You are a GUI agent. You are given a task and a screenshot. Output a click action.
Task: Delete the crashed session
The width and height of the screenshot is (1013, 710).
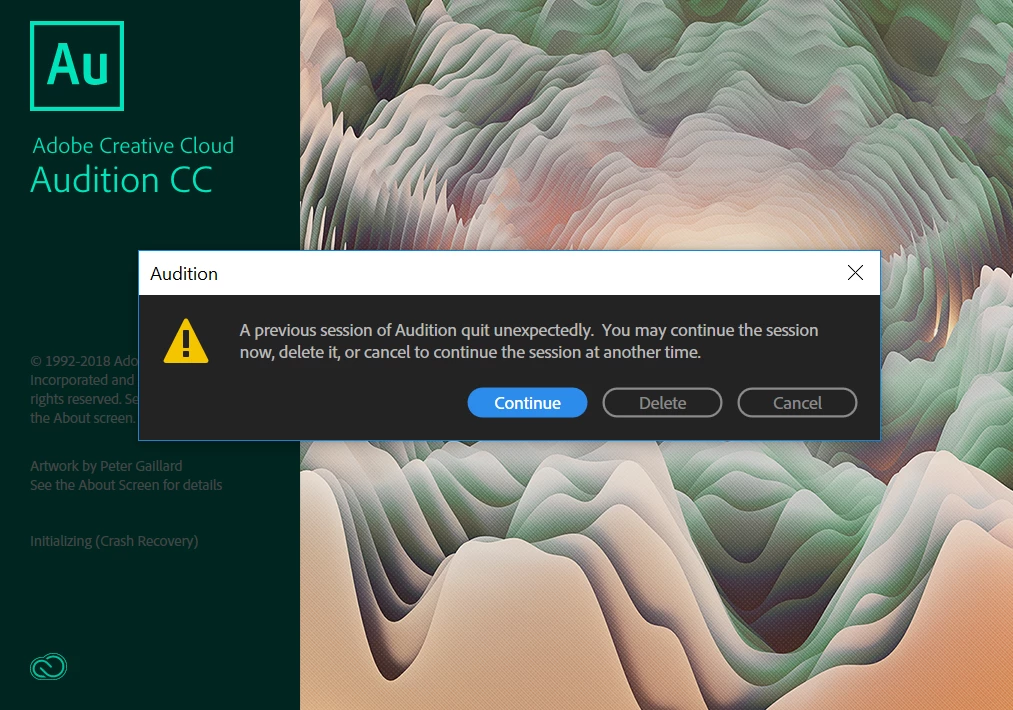click(x=662, y=402)
